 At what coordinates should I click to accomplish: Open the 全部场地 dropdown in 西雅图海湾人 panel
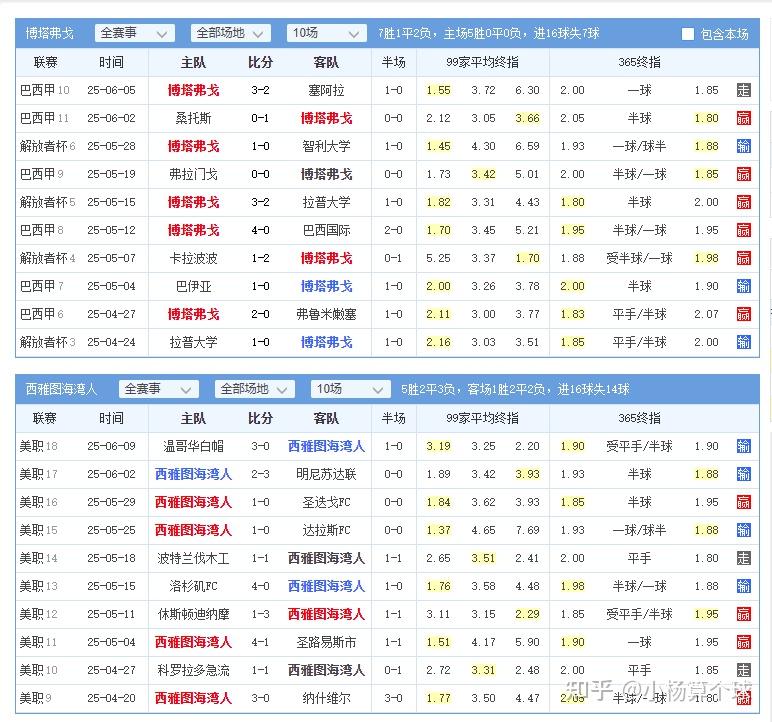pos(255,389)
